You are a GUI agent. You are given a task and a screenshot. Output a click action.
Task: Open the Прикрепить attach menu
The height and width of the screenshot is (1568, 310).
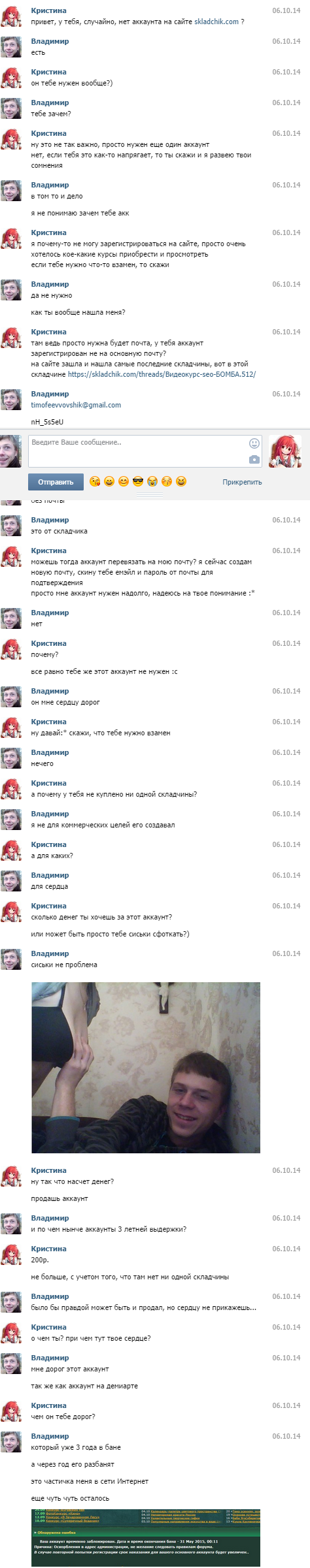coord(242,482)
